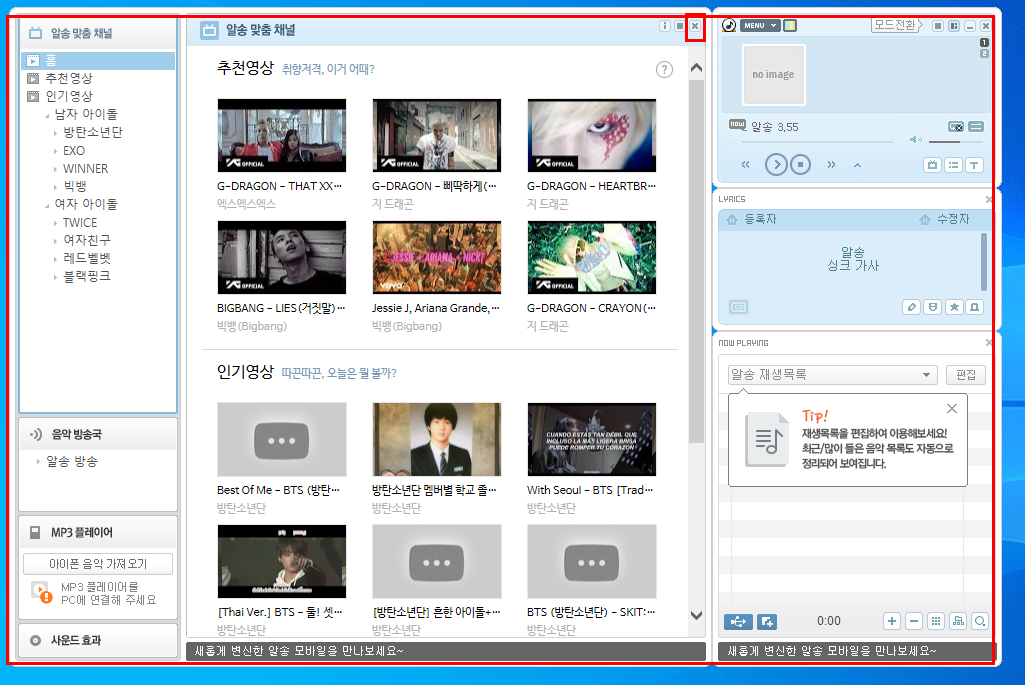This screenshot has width=1025, height=685.
Task: Select 인기영상 in the channel sidebar
Action: (x=69, y=96)
